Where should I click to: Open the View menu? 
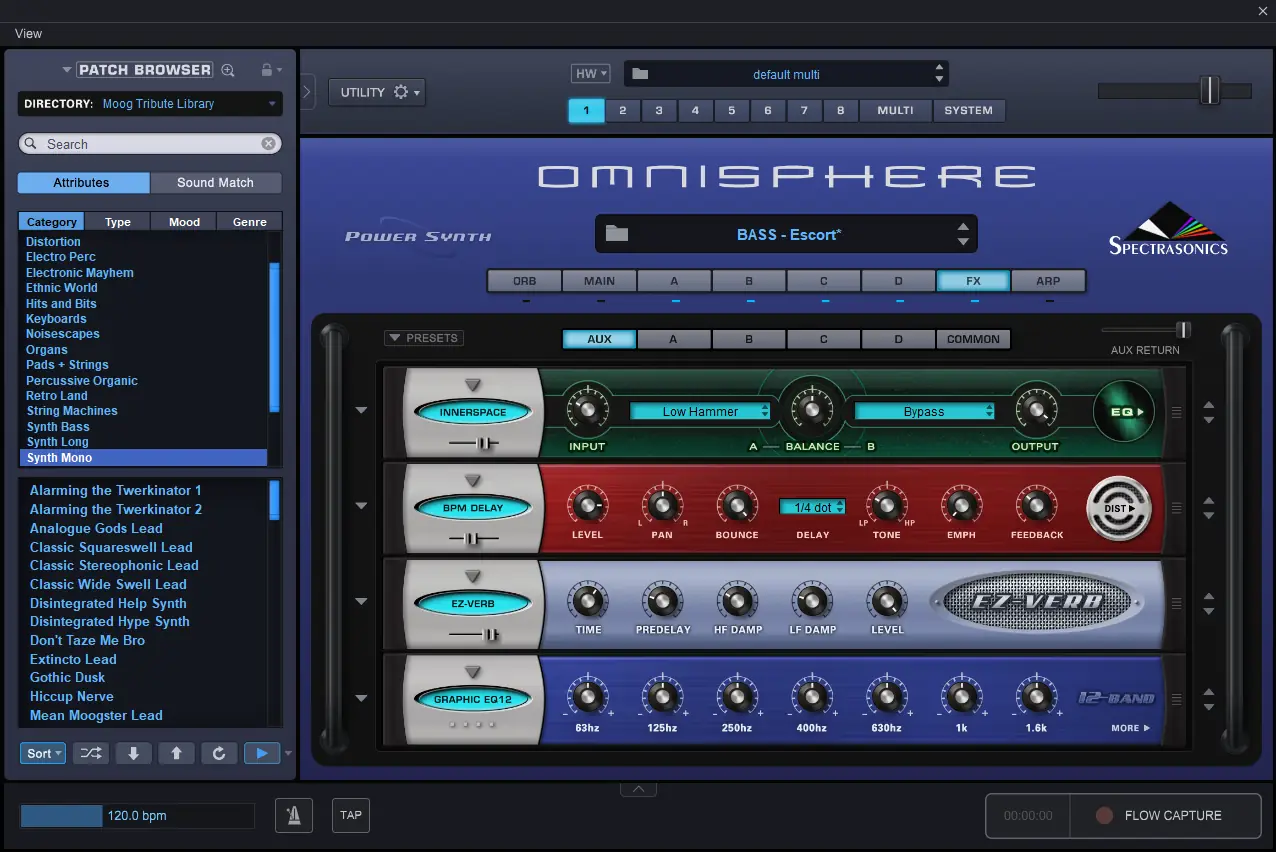[x=28, y=33]
